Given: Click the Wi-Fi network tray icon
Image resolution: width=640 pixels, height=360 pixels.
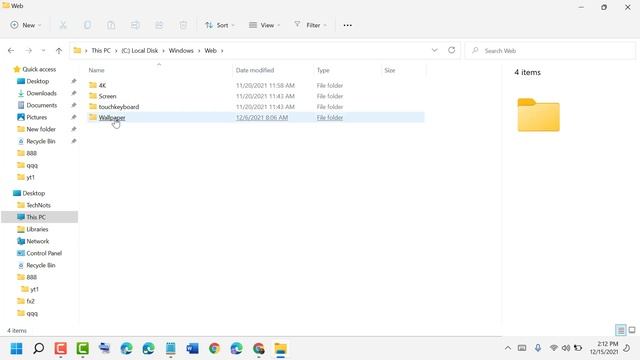Looking at the screenshot, I should 553,348.
